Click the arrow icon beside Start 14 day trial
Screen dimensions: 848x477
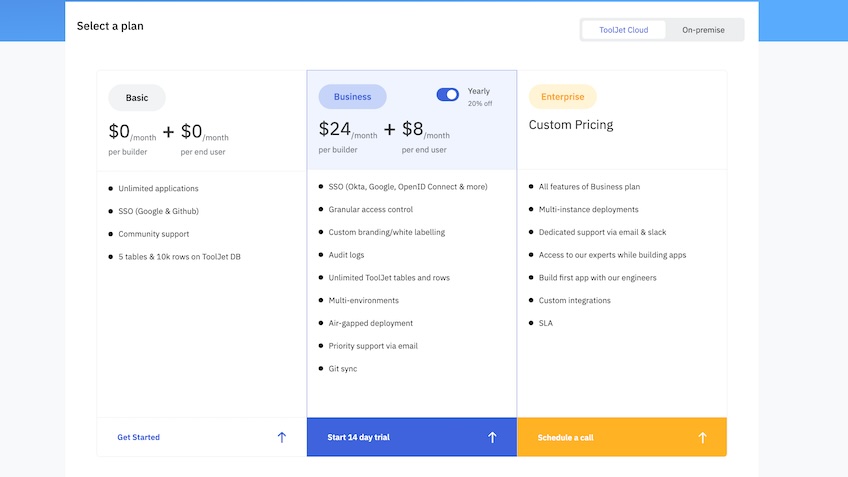tap(492, 437)
